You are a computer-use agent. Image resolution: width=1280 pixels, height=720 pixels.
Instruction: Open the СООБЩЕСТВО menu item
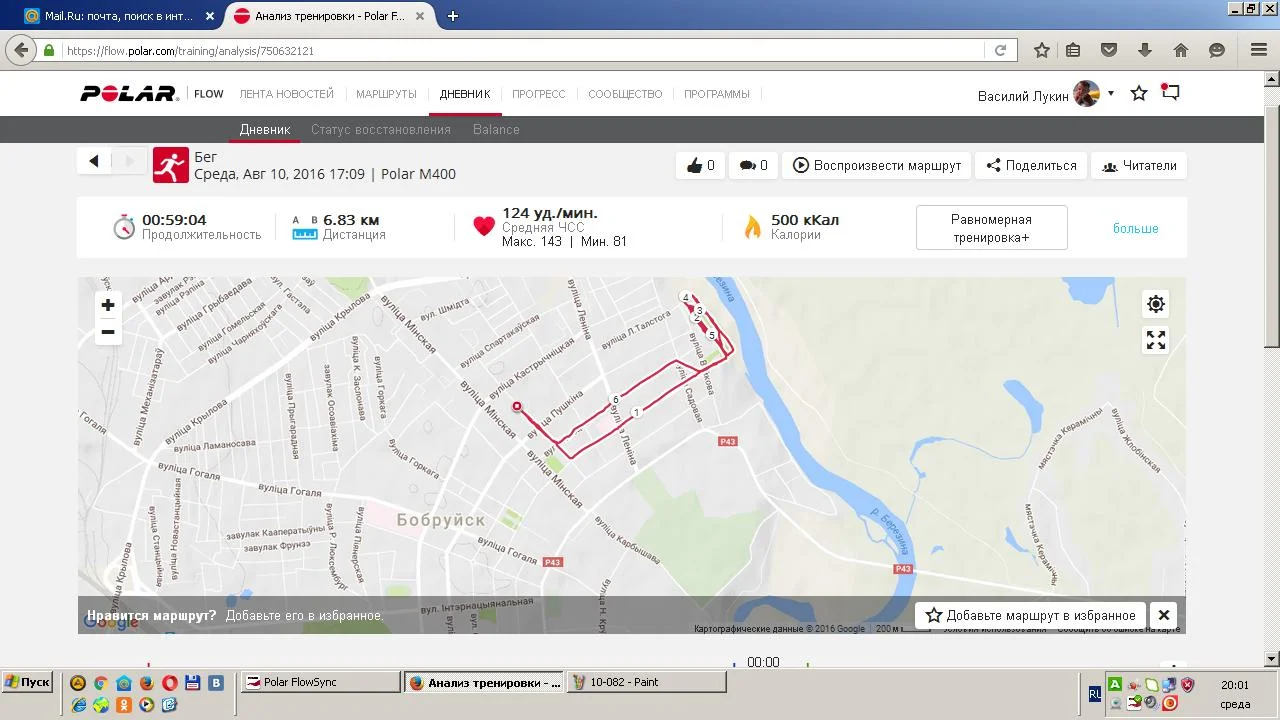pos(625,94)
